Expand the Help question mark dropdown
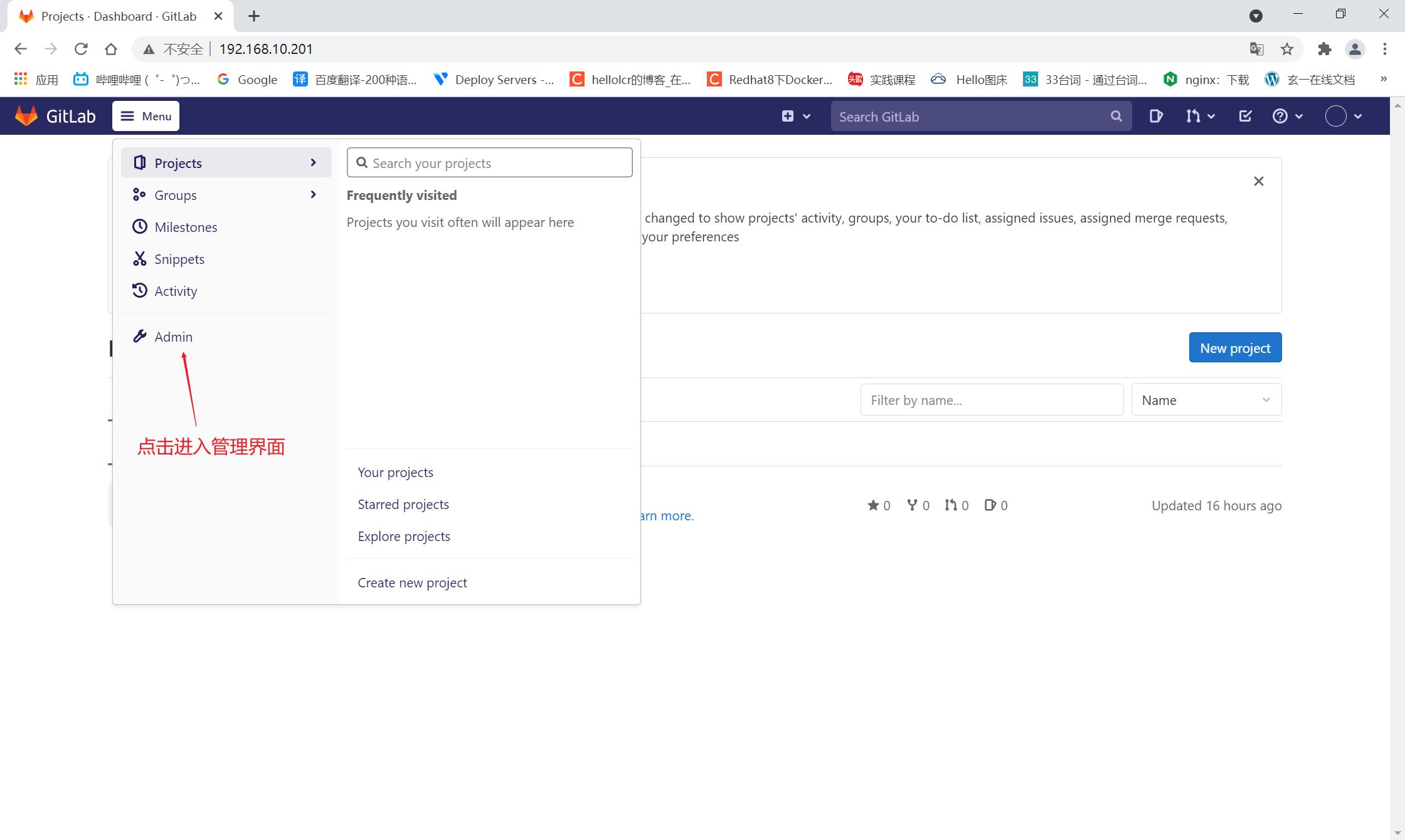This screenshot has width=1405, height=840. tap(1287, 116)
